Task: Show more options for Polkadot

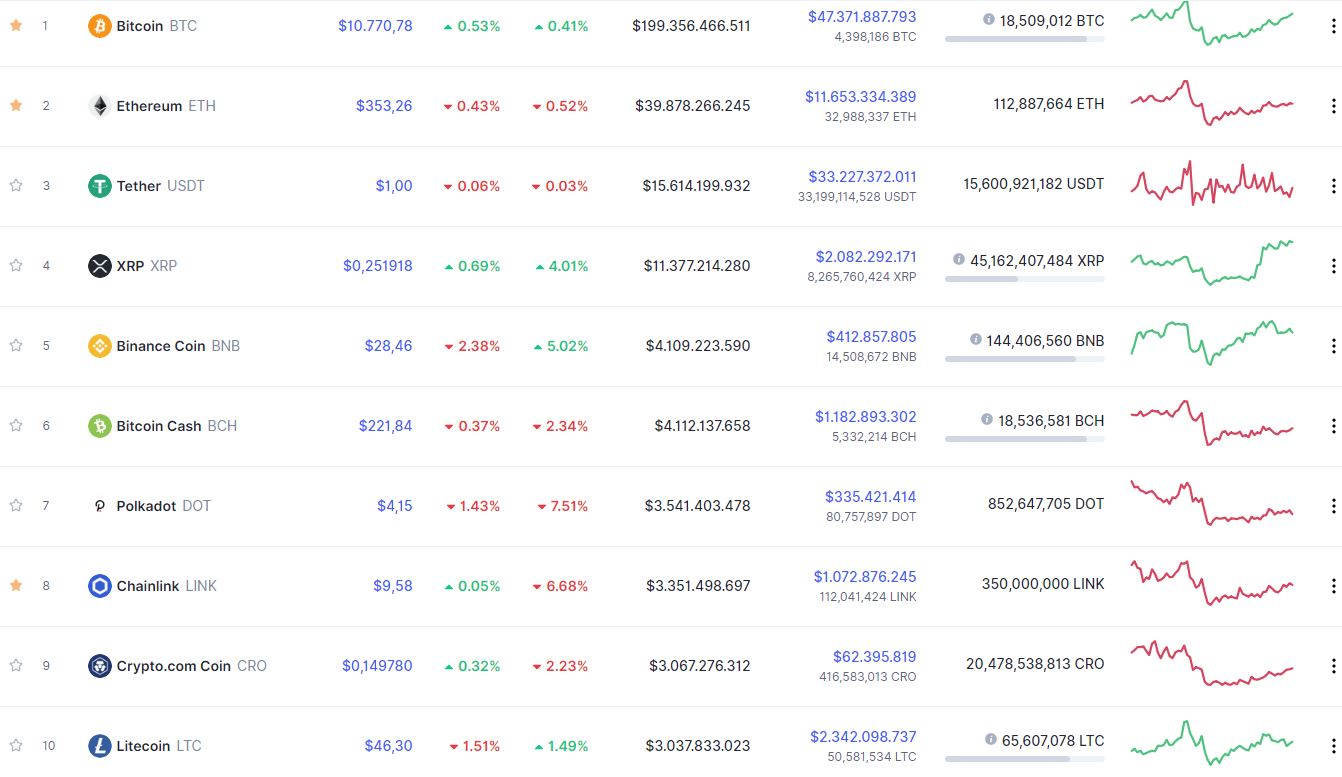Action: [1333, 506]
